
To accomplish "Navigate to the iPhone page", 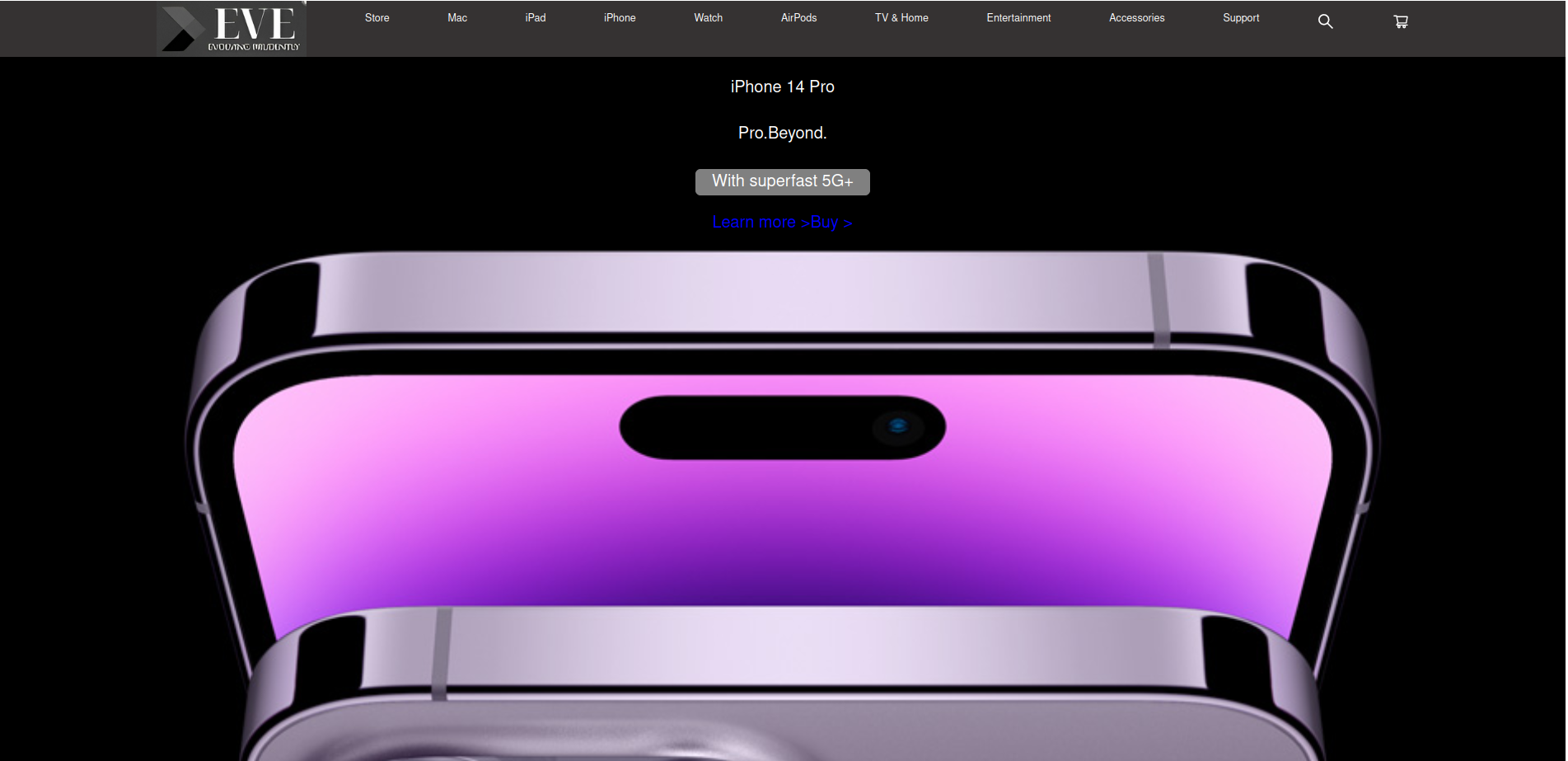I will click(x=620, y=17).
